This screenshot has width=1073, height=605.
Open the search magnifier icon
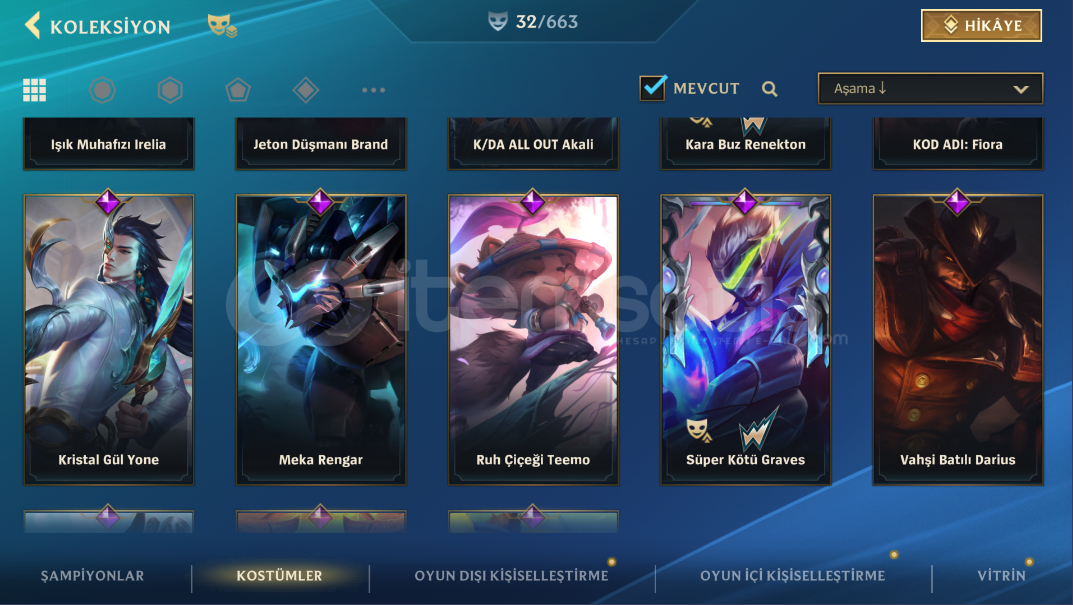pos(769,88)
